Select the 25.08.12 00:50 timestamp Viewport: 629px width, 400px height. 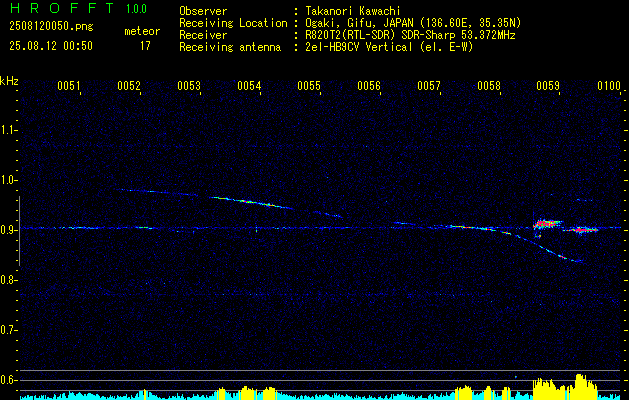(51, 46)
